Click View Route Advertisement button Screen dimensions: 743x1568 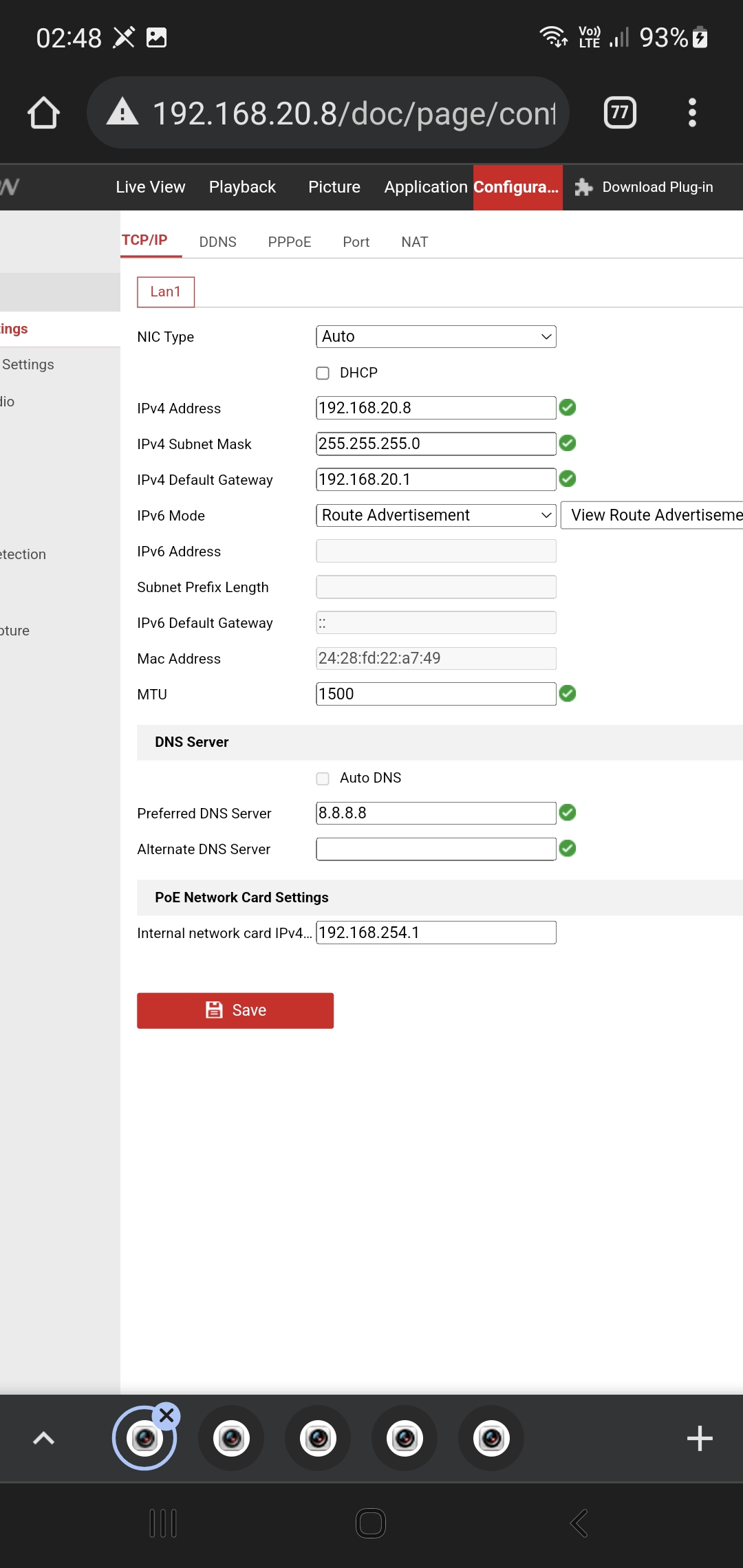click(654, 516)
